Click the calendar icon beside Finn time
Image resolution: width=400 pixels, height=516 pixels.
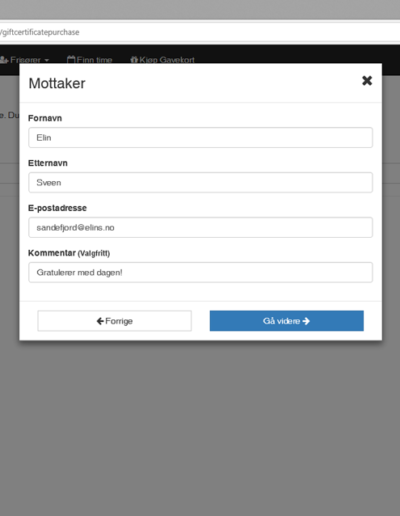pos(71,60)
